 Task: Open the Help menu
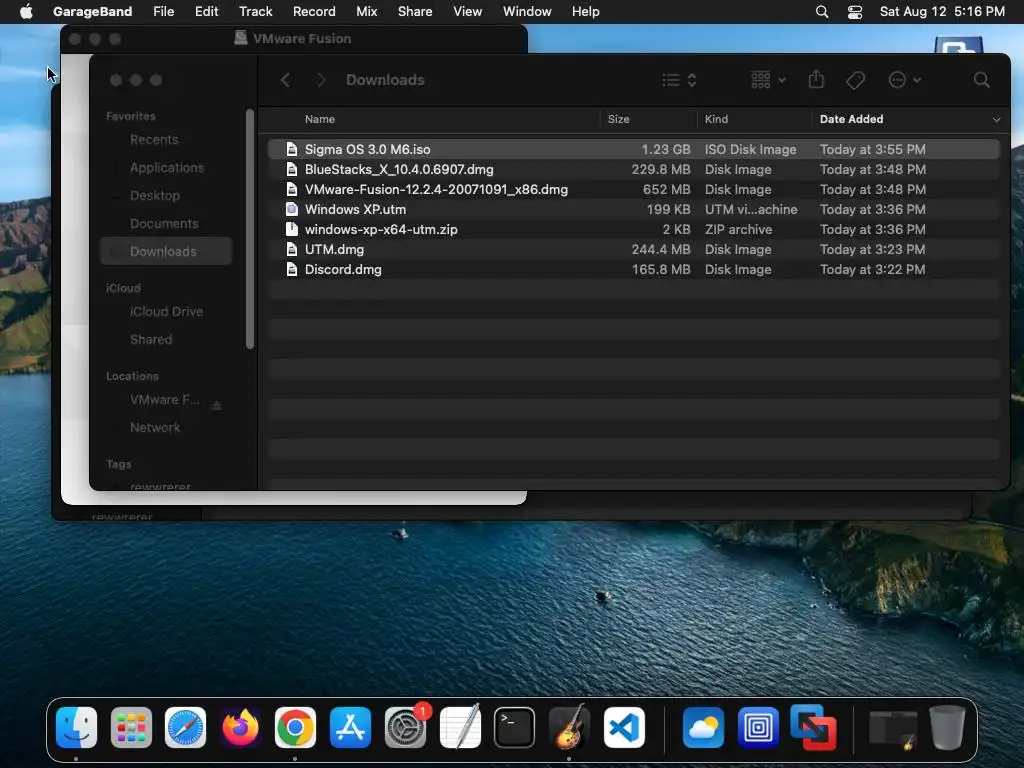coord(585,12)
